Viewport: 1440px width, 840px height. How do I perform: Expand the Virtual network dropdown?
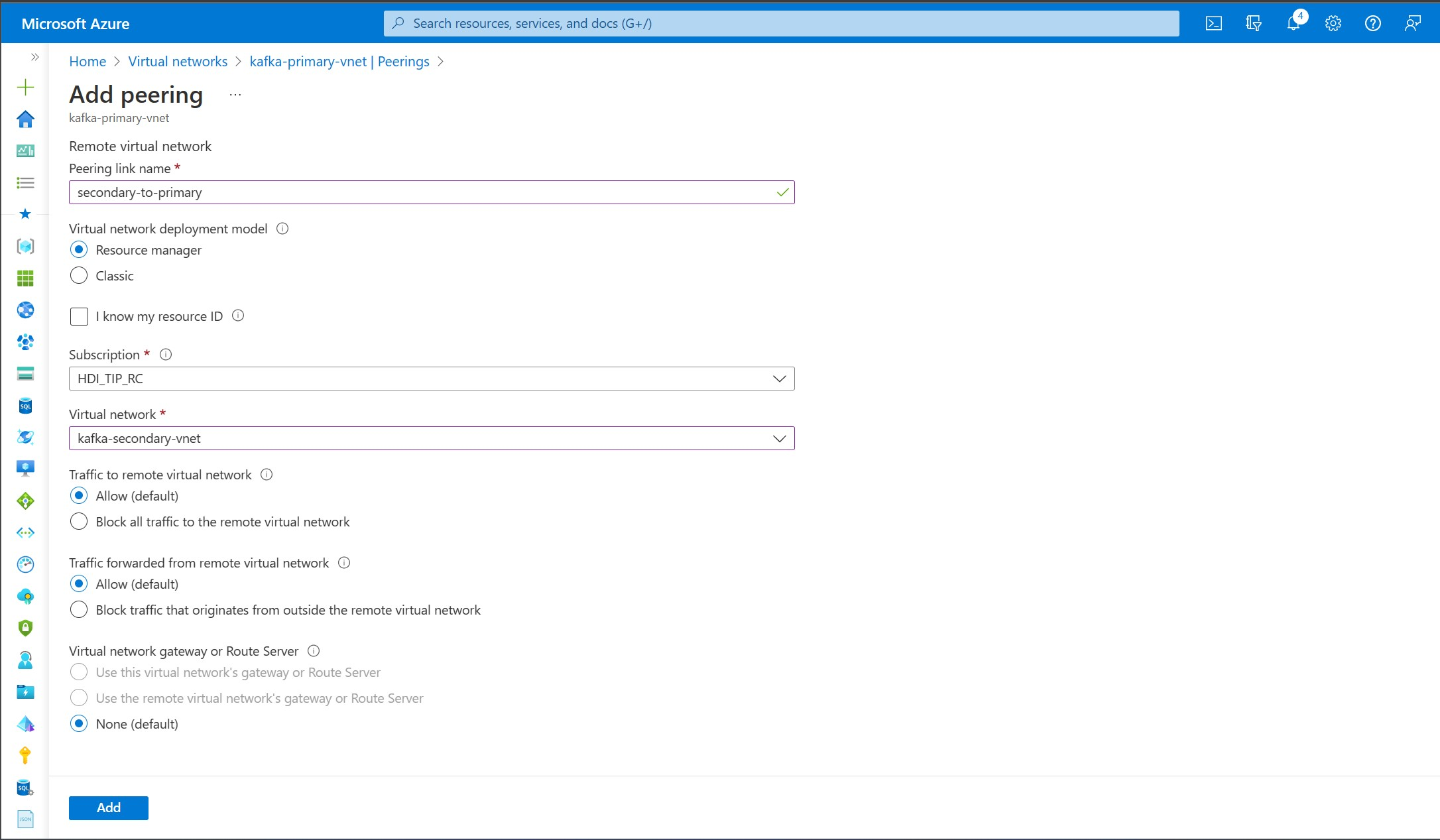point(431,438)
